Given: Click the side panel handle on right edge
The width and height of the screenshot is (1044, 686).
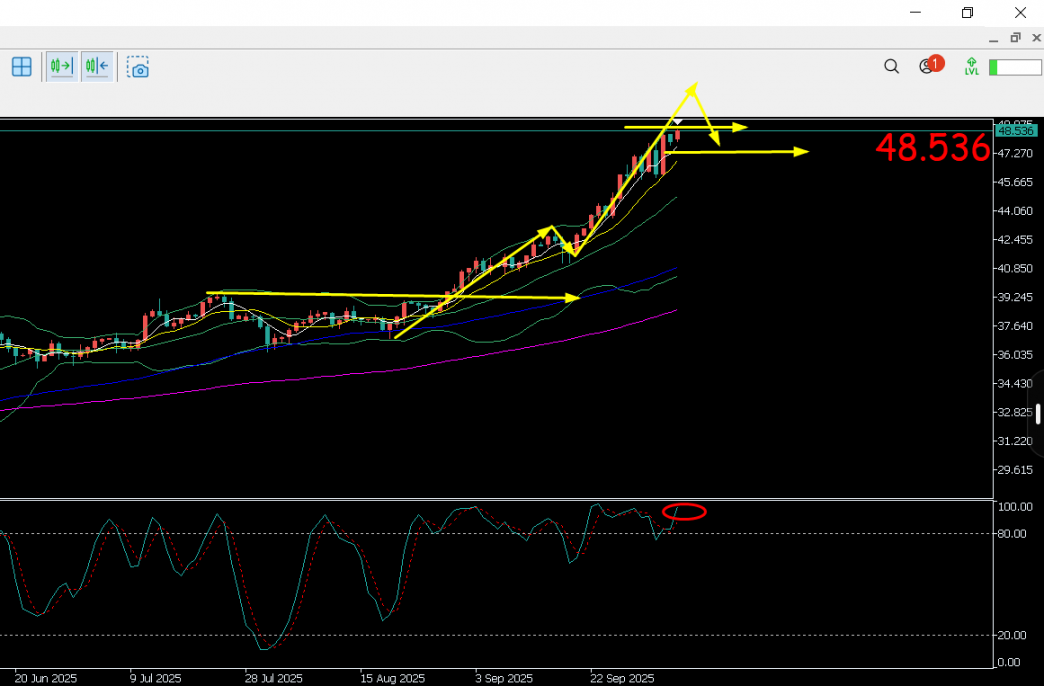Looking at the screenshot, I should (x=1039, y=414).
